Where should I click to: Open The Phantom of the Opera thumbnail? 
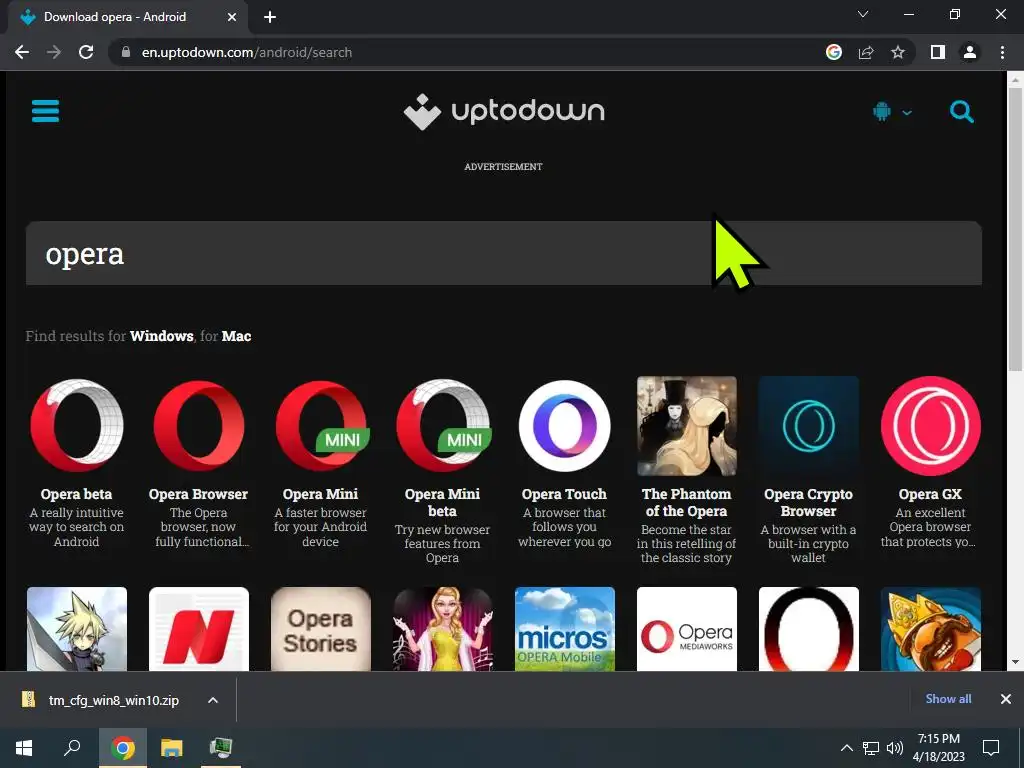[687, 426]
